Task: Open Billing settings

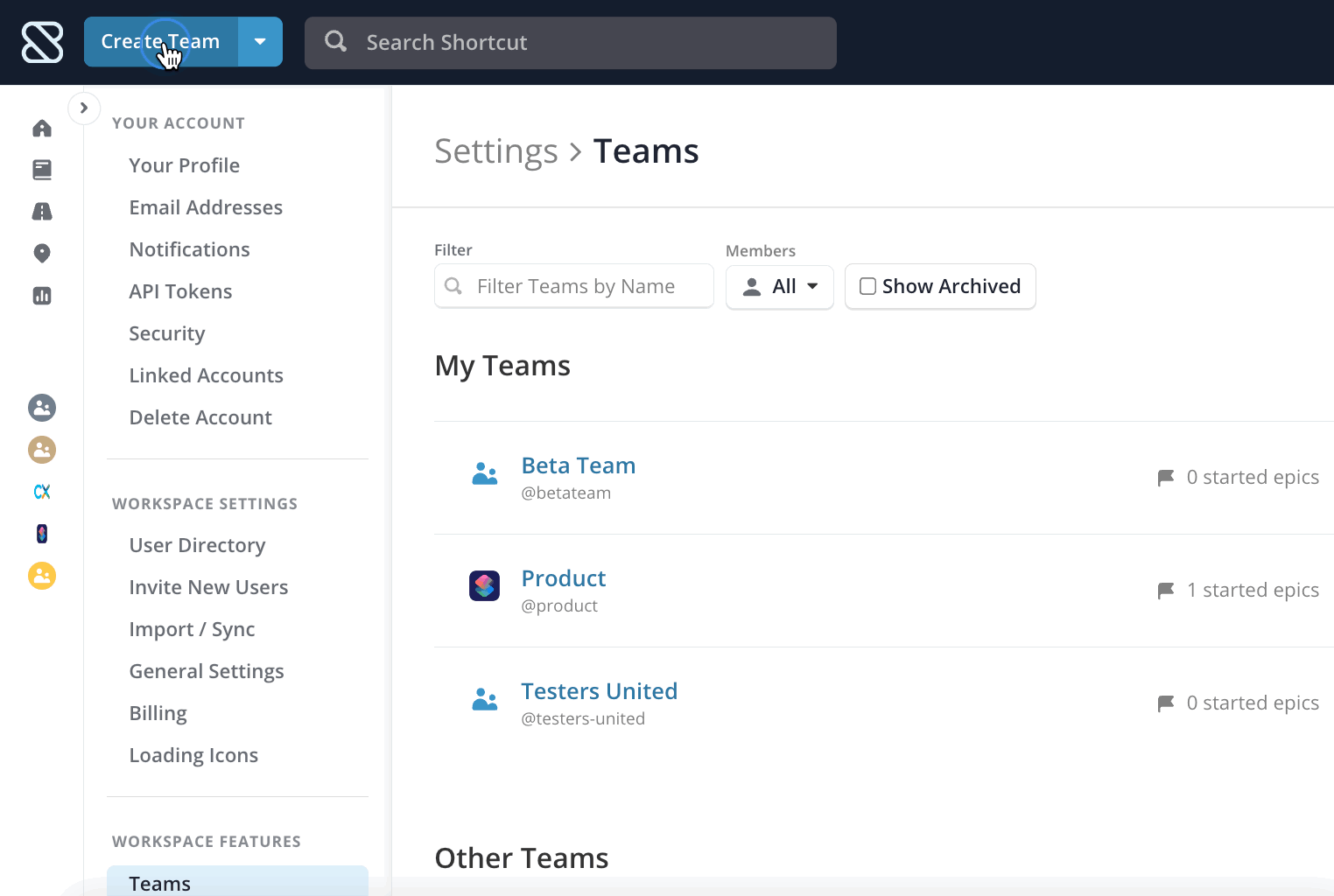Action: 158,713
